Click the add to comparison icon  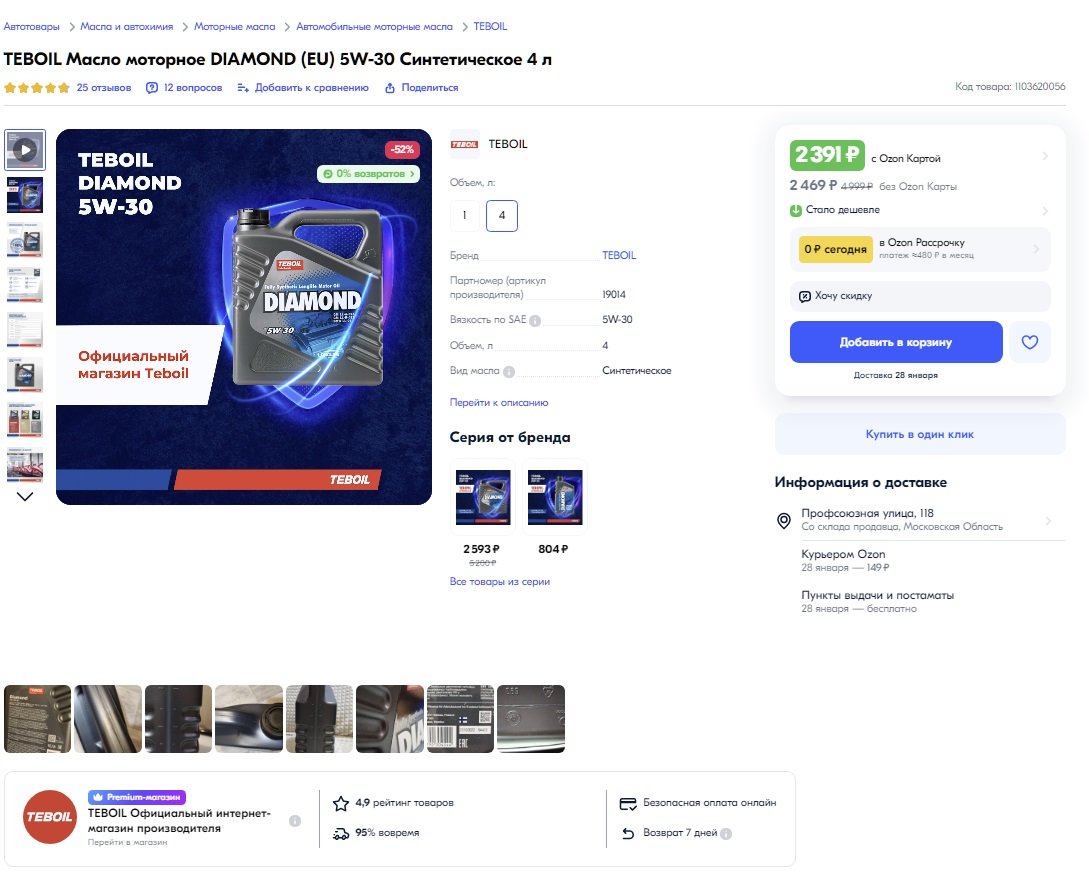(x=242, y=87)
